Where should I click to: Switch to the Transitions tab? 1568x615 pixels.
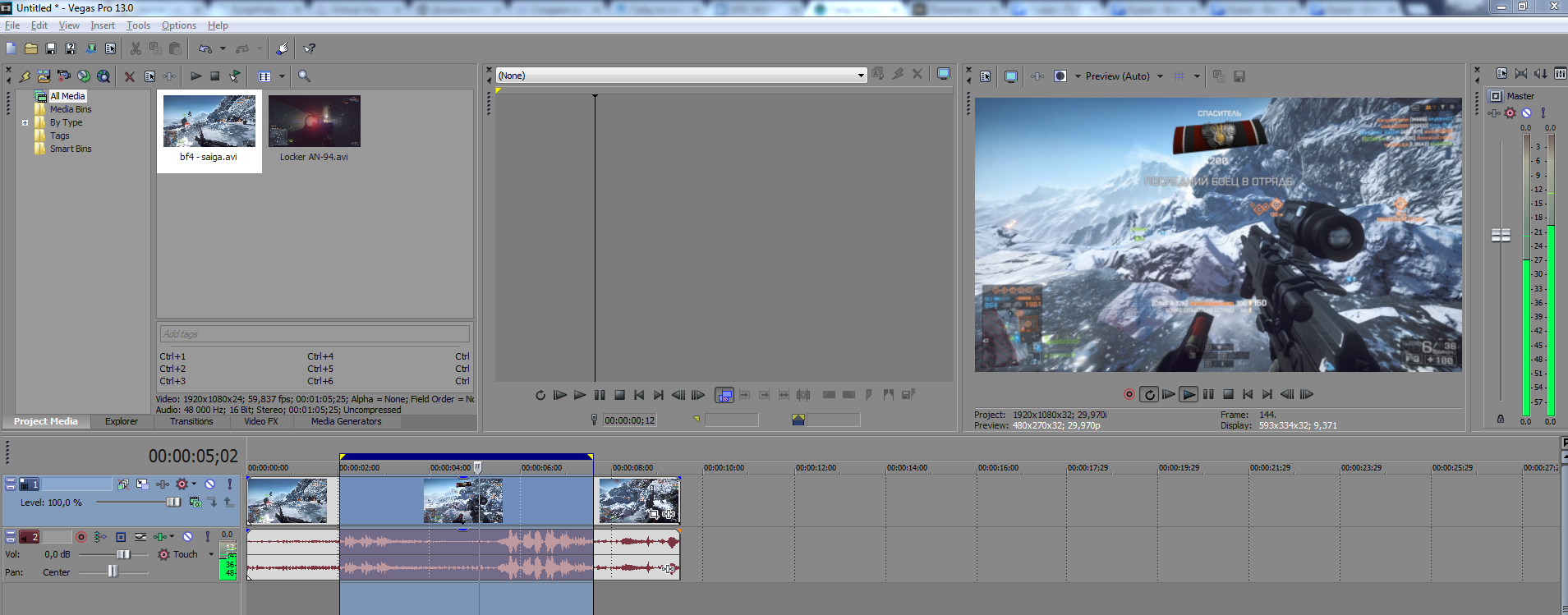pos(191,421)
